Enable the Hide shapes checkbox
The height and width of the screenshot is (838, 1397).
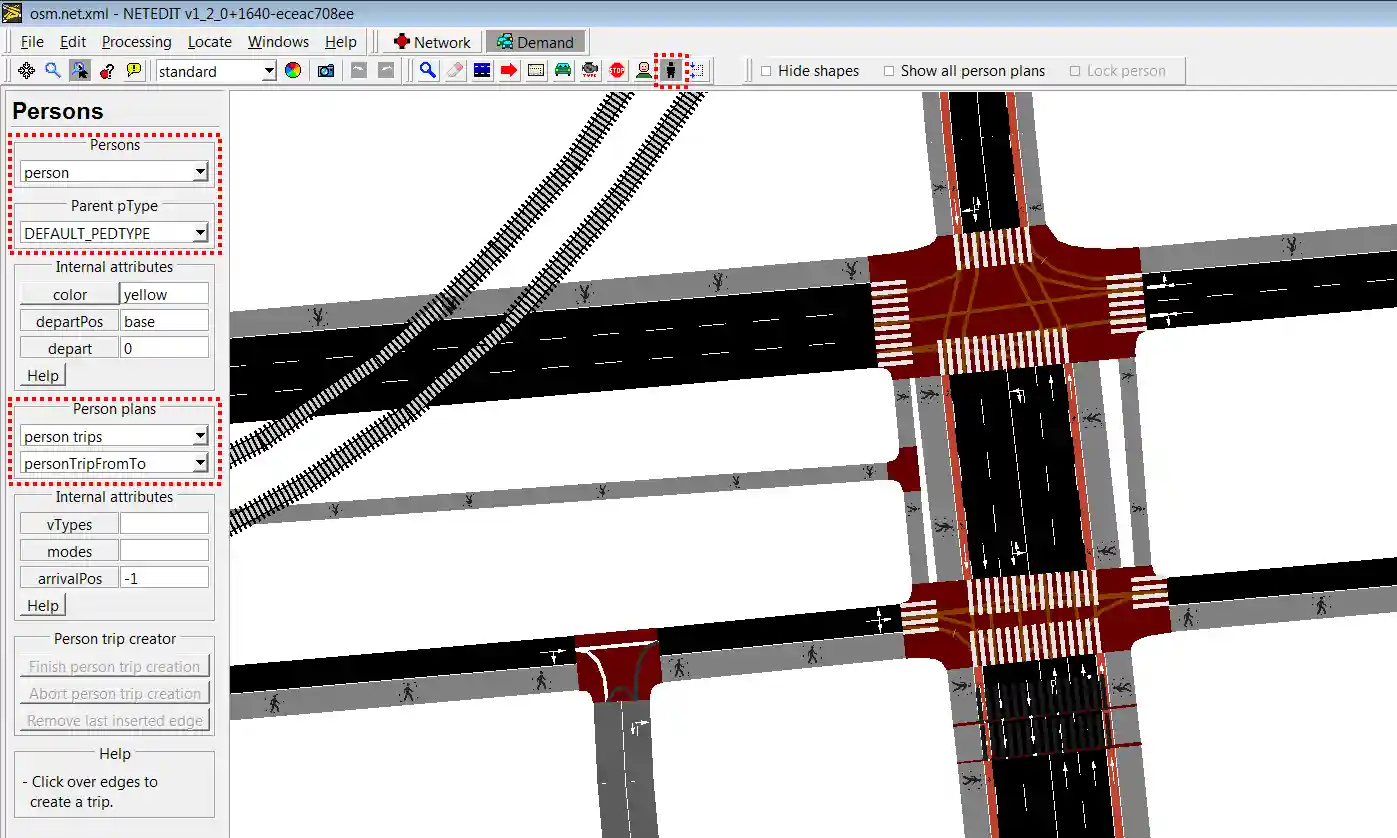click(766, 71)
